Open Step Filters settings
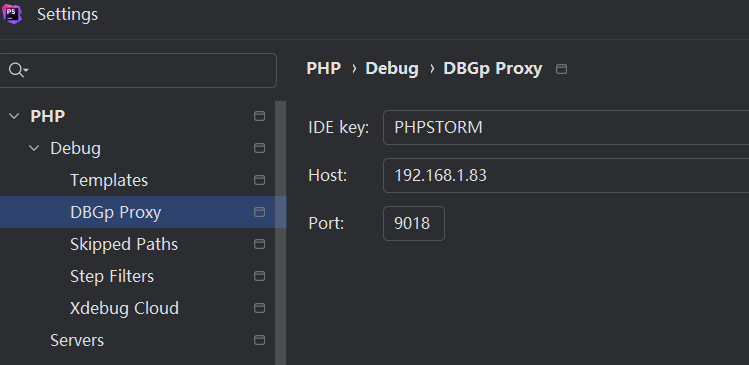Screen dimensions: 749x365 pos(112,276)
